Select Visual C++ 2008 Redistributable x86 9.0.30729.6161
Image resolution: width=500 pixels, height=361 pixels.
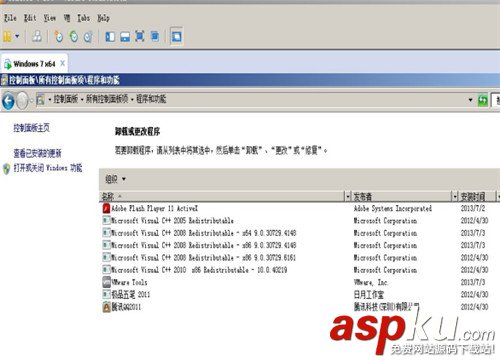coord(203,258)
